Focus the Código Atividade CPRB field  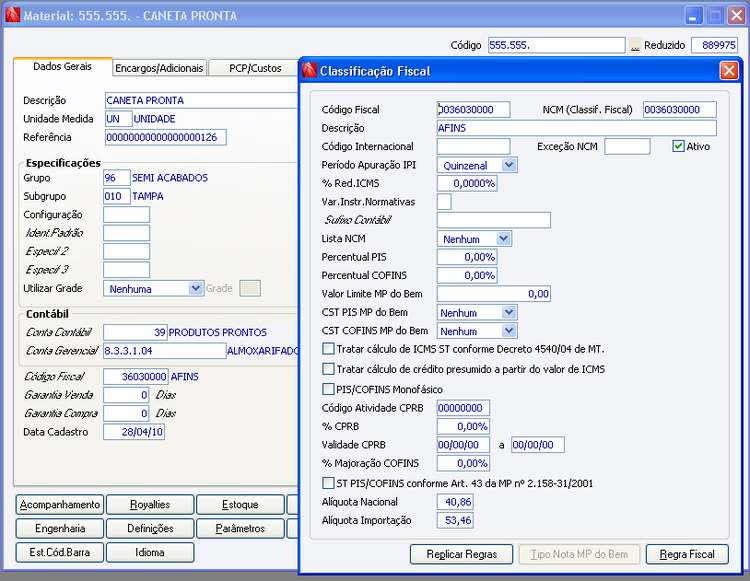463,408
